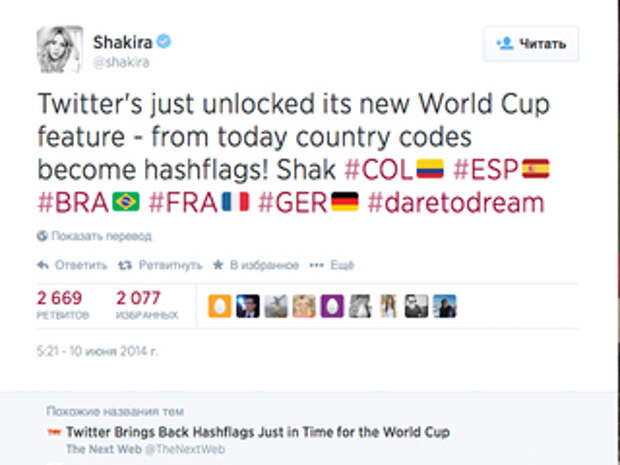Click the reply arrow icon Ответить
The height and width of the screenshot is (465, 620).
tap(42, 265)
